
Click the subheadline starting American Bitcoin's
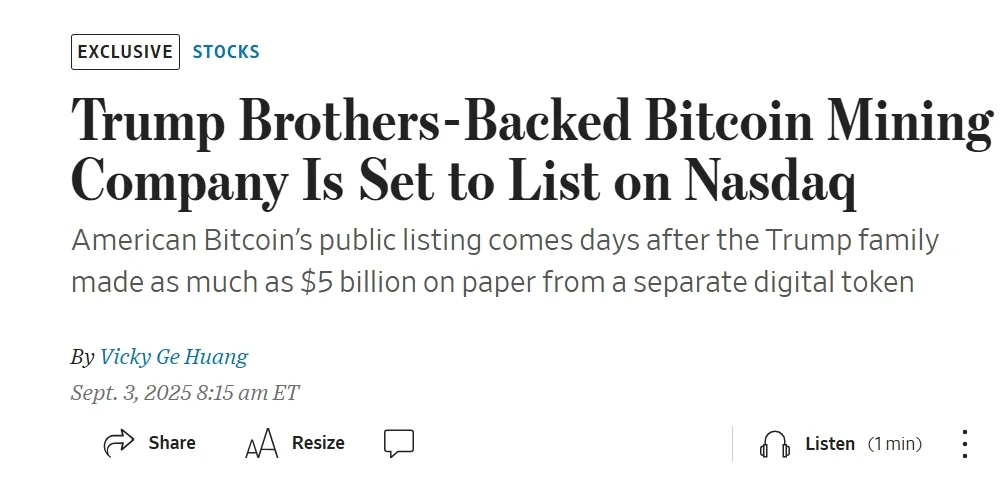[505, 262]
